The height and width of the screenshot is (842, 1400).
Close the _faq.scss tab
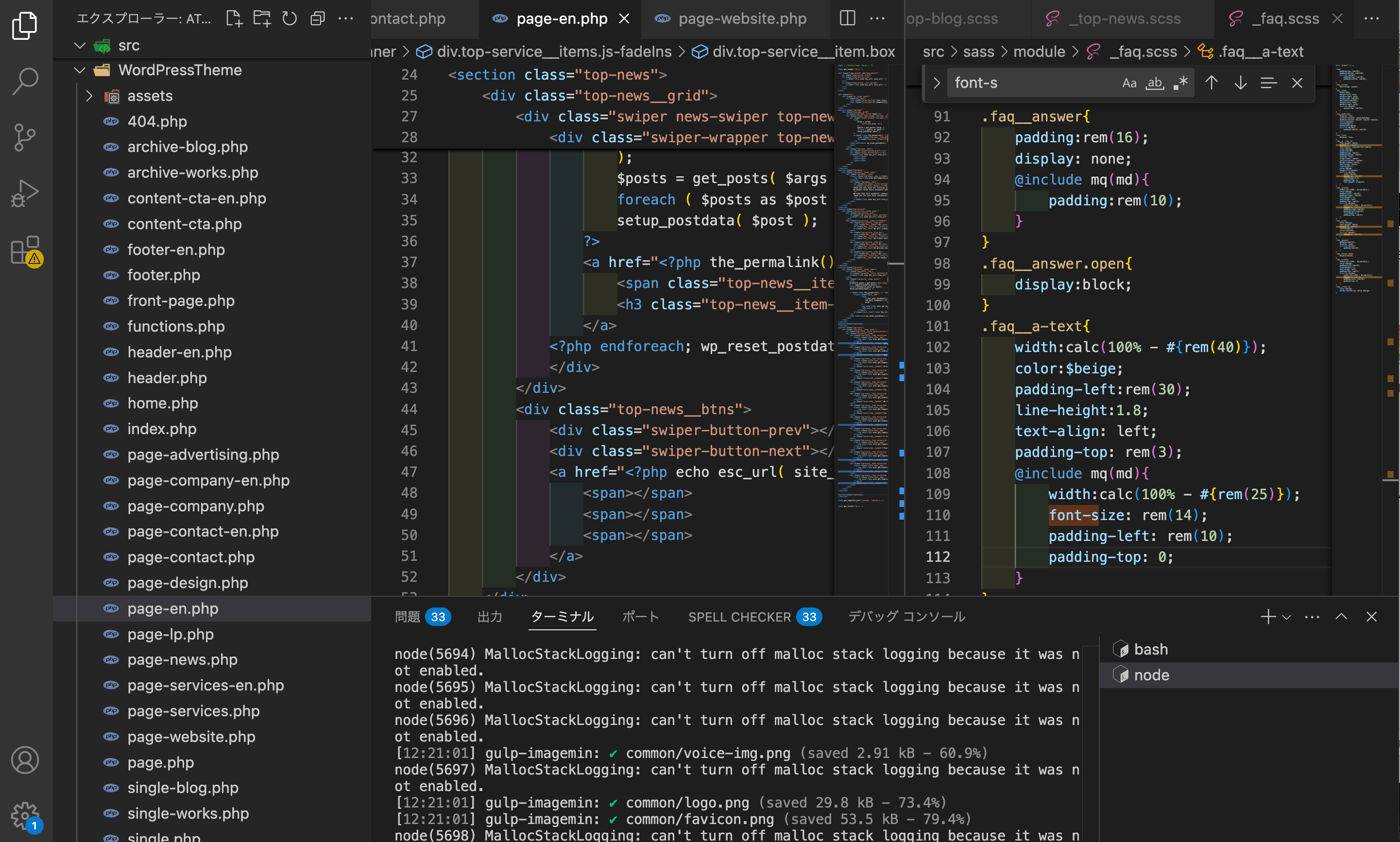click(x=1337, y=19)
